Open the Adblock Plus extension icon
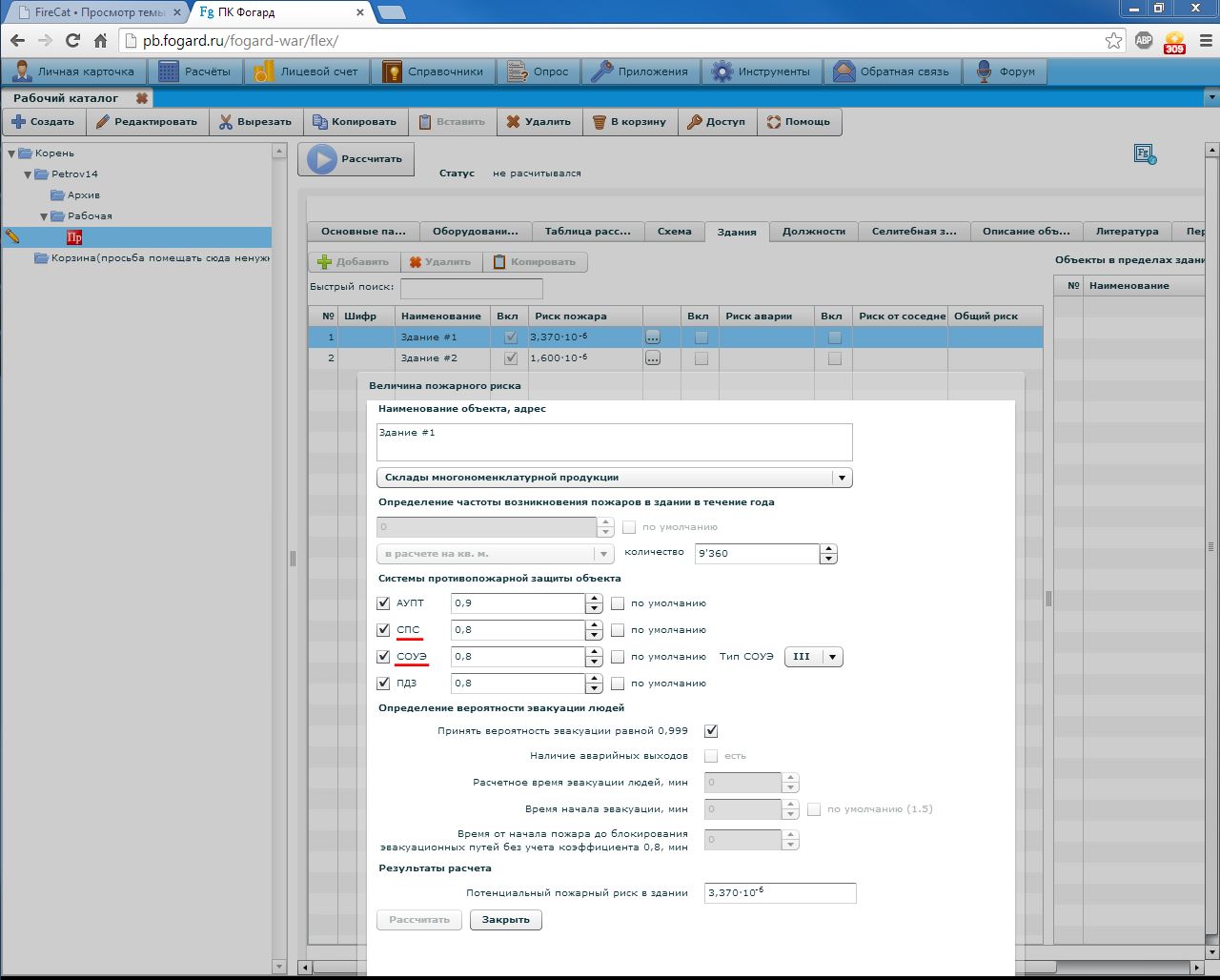The width and height of the screenshot is (1220, 980). click(x=1144, y=41)
